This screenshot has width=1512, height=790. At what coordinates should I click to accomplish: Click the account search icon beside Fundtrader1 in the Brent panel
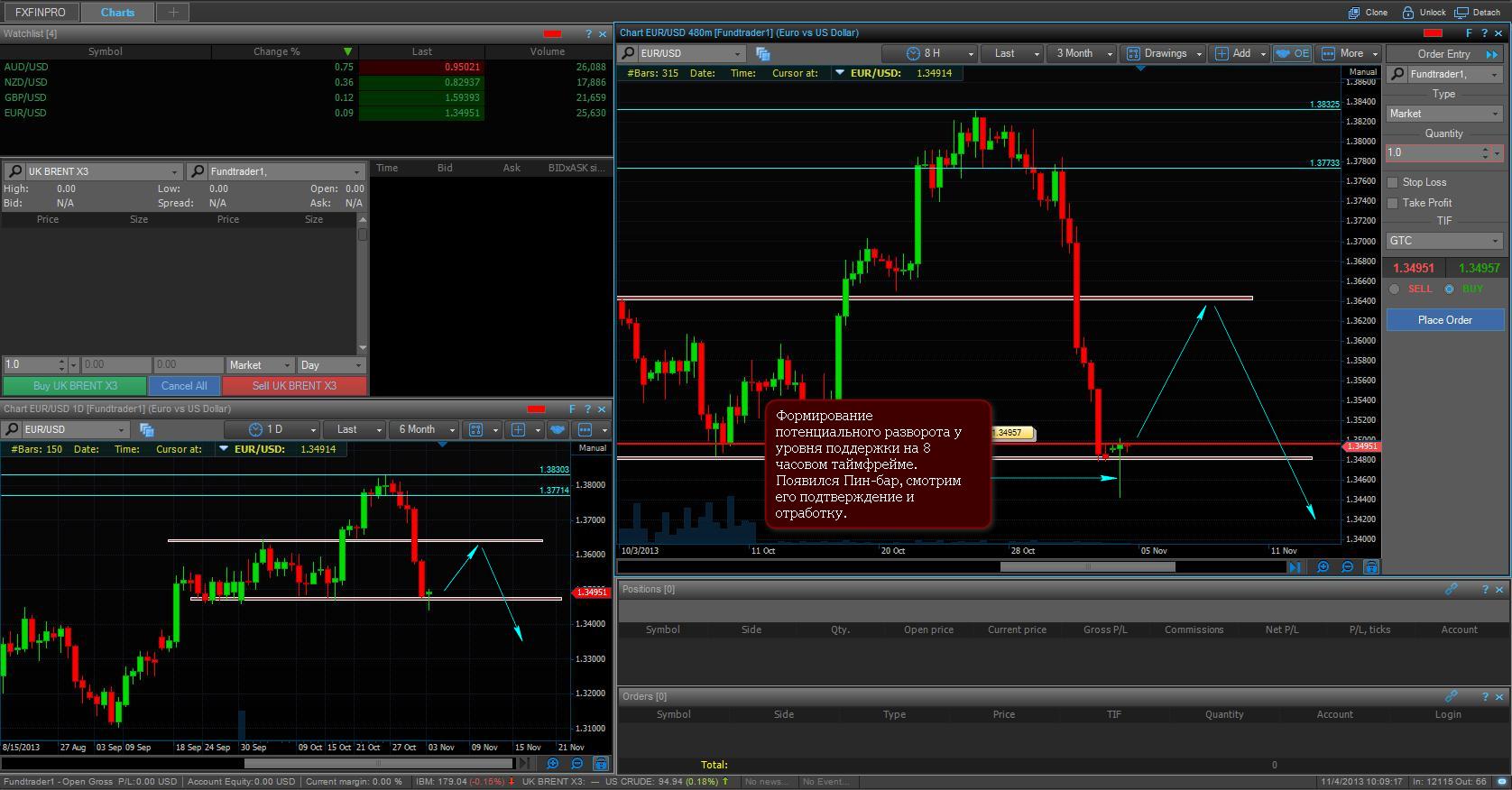[198, 171]
